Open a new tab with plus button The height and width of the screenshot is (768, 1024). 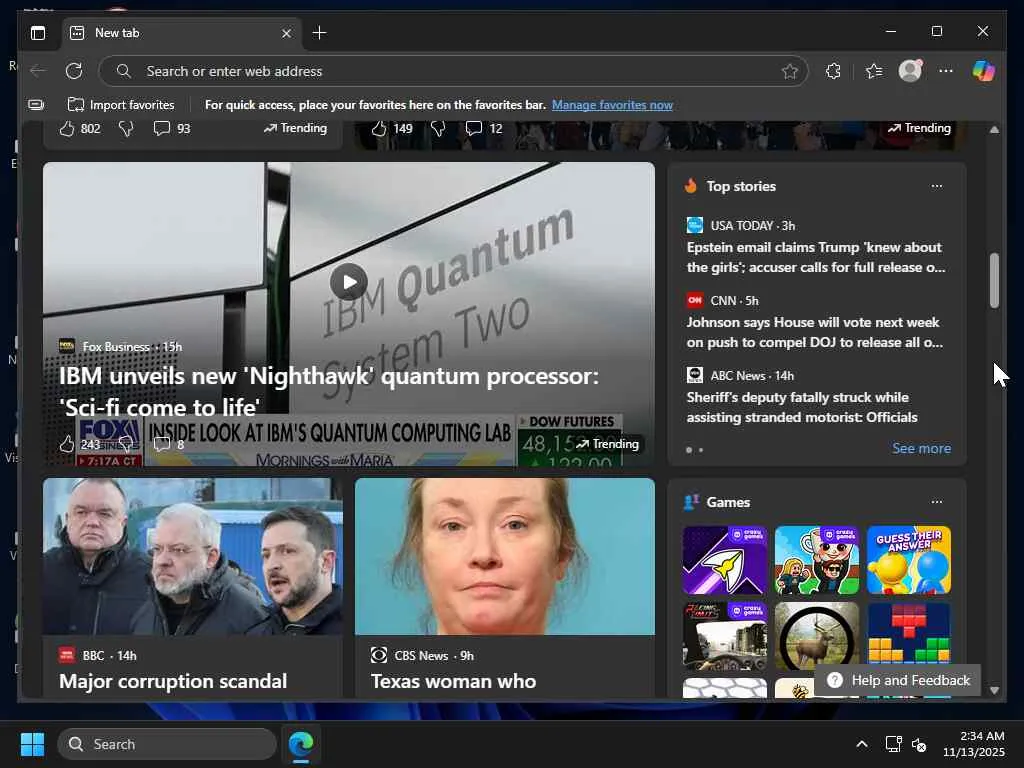(x=319, y=33)
